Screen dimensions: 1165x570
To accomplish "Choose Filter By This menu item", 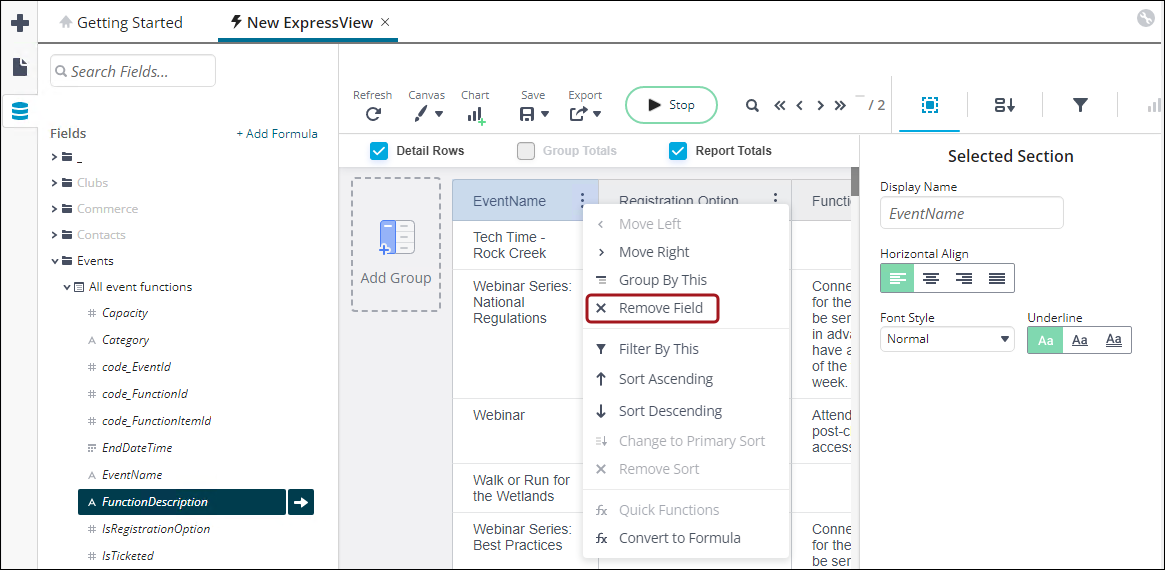I will click(686, 349).
